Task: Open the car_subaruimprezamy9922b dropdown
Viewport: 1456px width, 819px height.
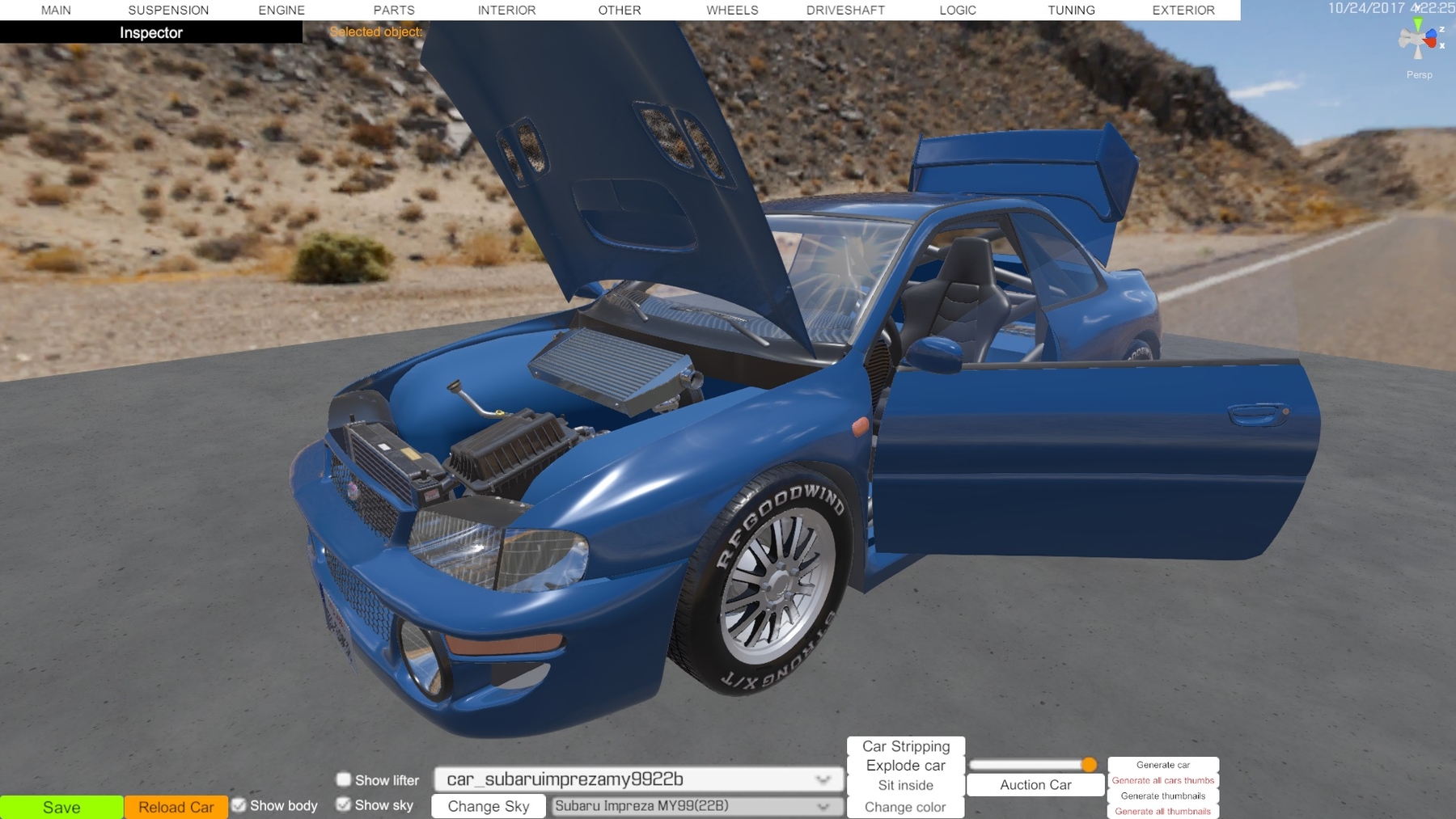Action: pos(639,779)
